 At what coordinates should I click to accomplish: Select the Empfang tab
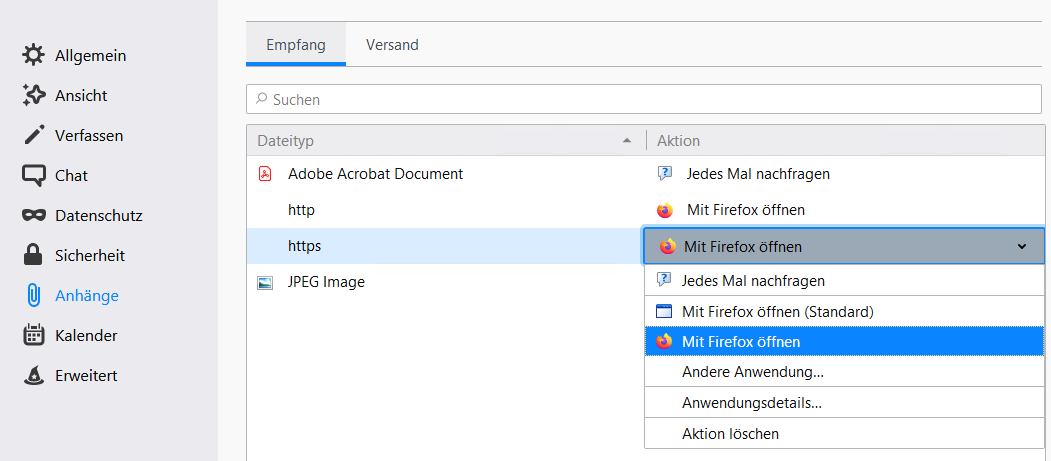click(x=295, y=45)
